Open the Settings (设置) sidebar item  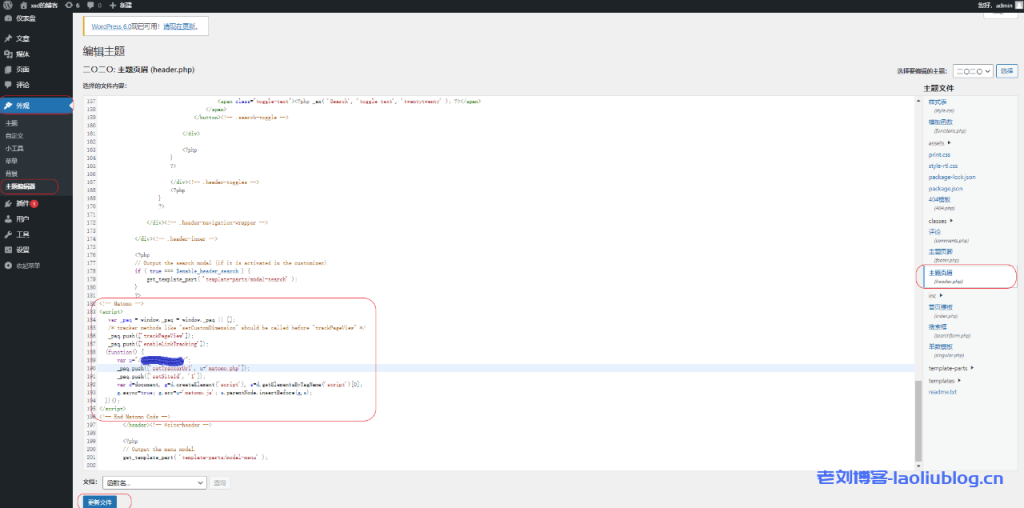pos(22,249)
